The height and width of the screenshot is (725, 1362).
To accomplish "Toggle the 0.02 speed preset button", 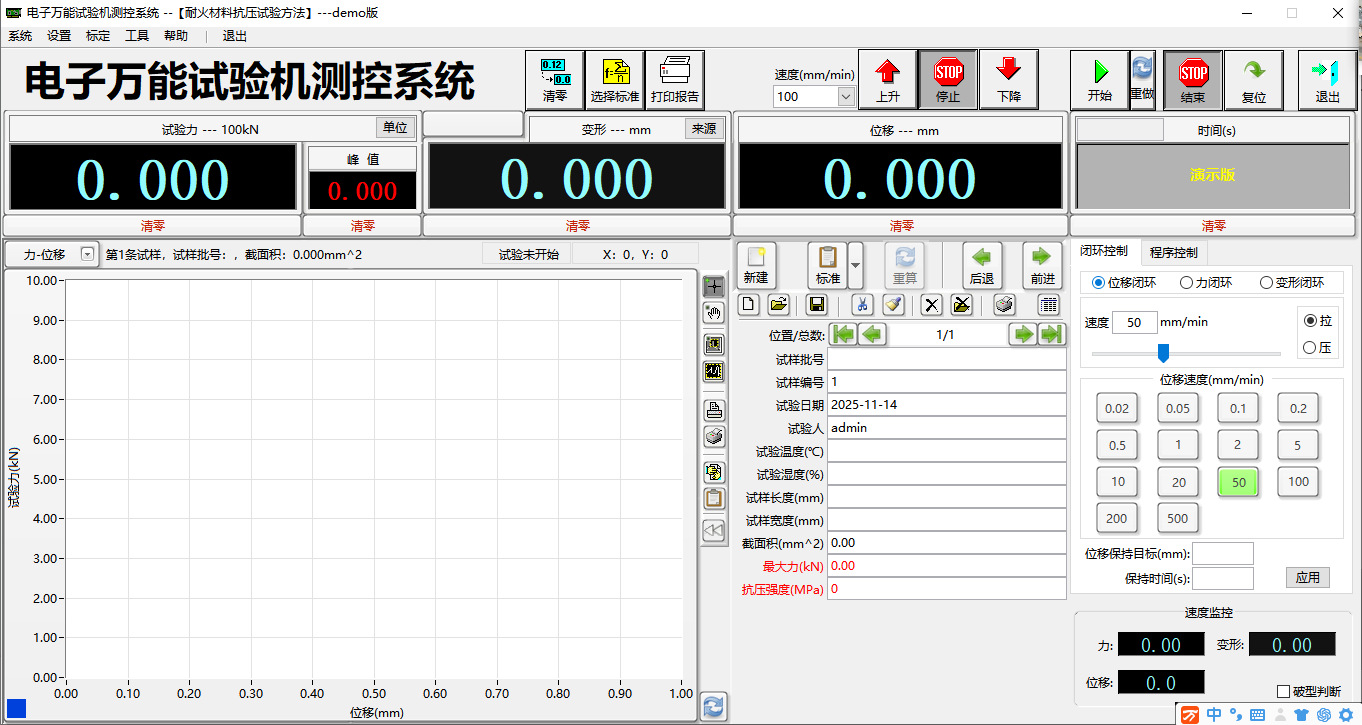I will 1117,408.
